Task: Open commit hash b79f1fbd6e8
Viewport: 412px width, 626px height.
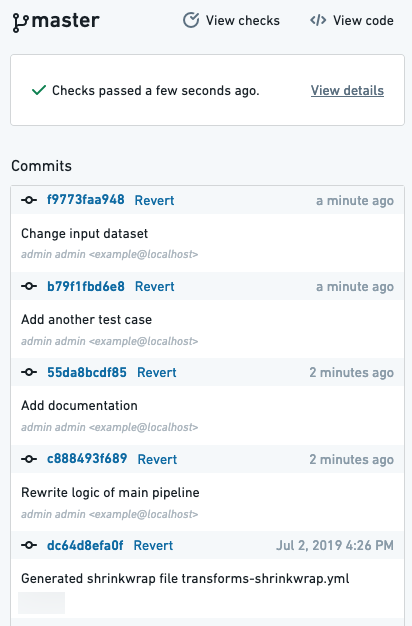Action: point(86,286)
